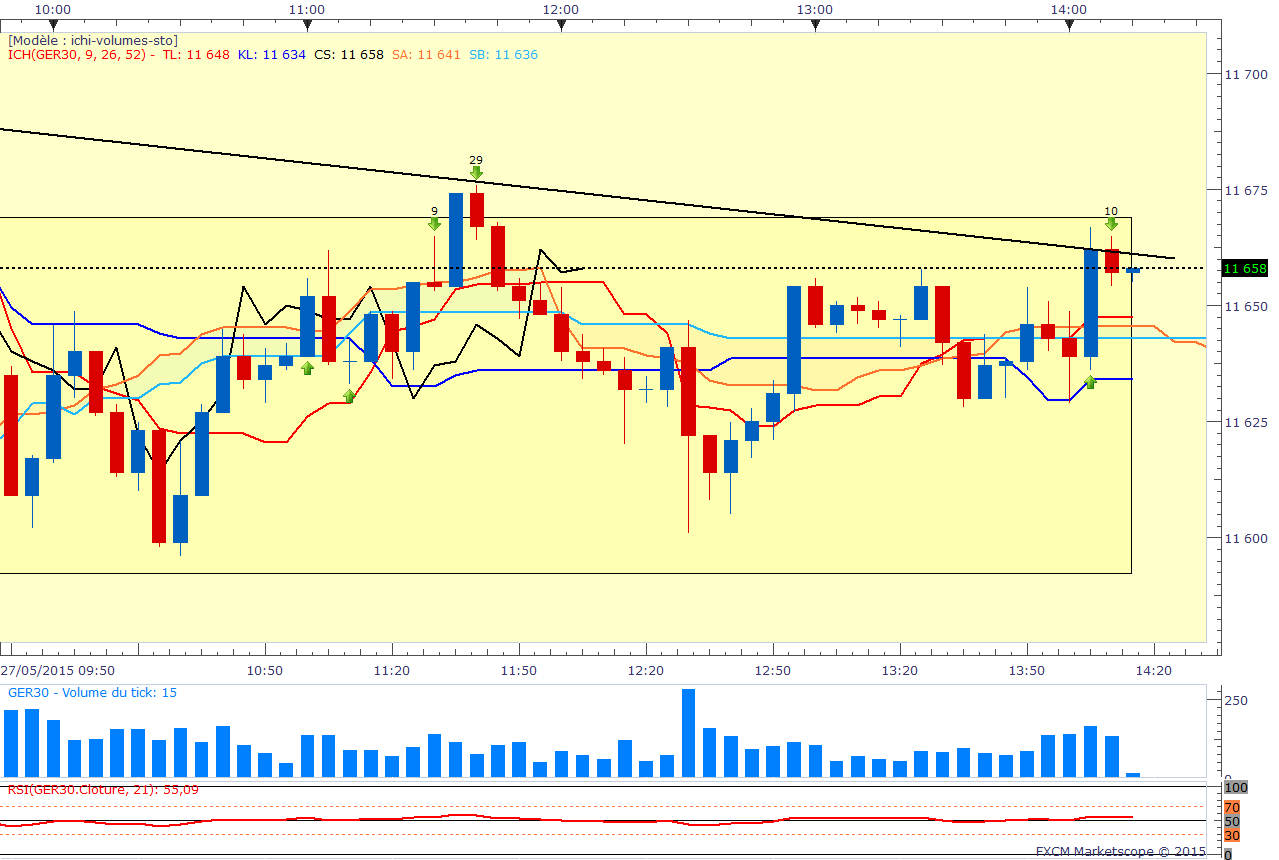Click the Modèle ichi-volumes-sto template label
Image resolution: width=1279 pixels, height=860 pixels.
(93, 40)
